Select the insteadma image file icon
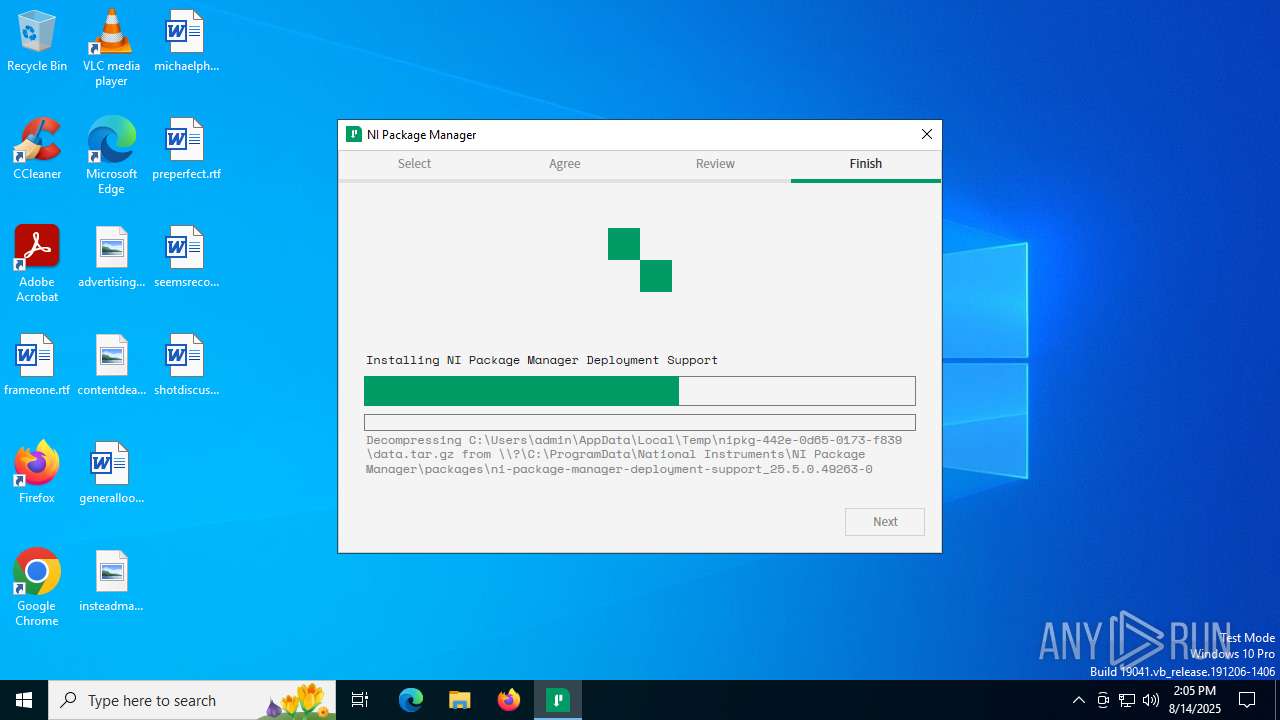This screenshot has width=1280, height=720. (111, 581)
